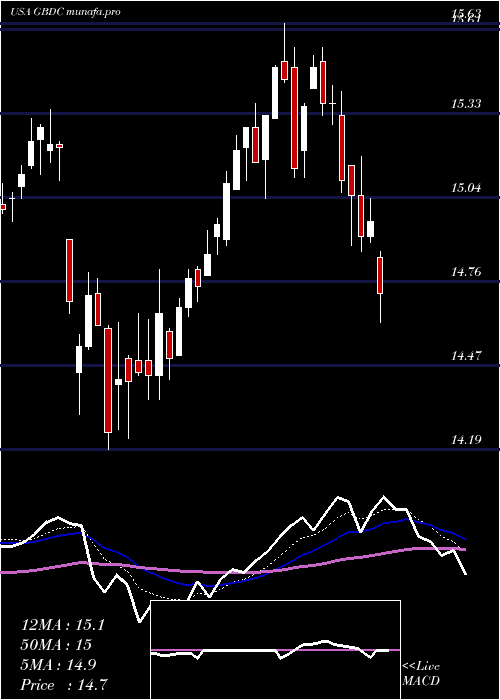The width and height of the screenshot is (500, 700).
Task: Click the '<<Live MACD' label
Action: pos(421,673)
